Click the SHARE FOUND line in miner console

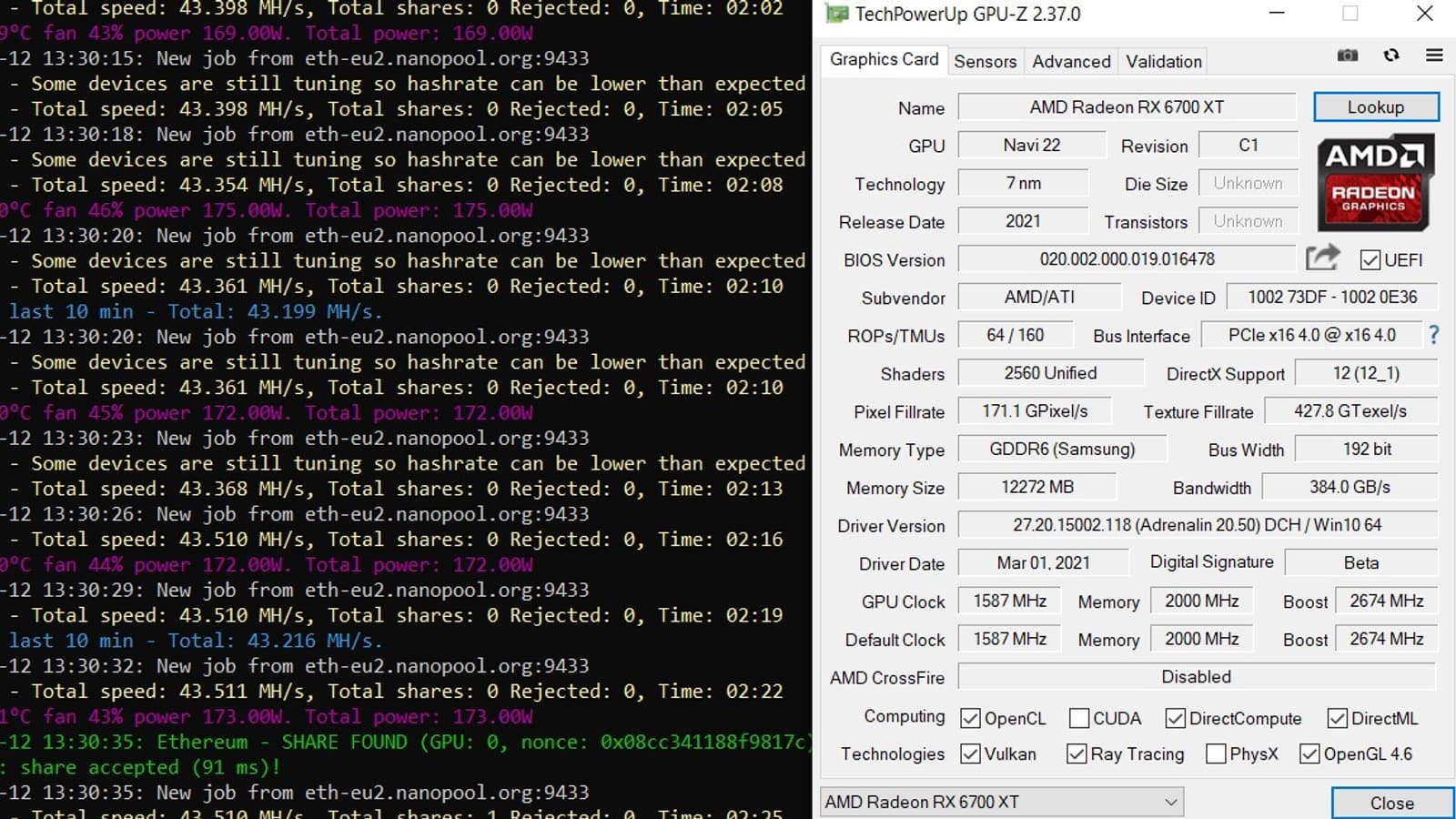pyautogui.click(x=405, y=742)
